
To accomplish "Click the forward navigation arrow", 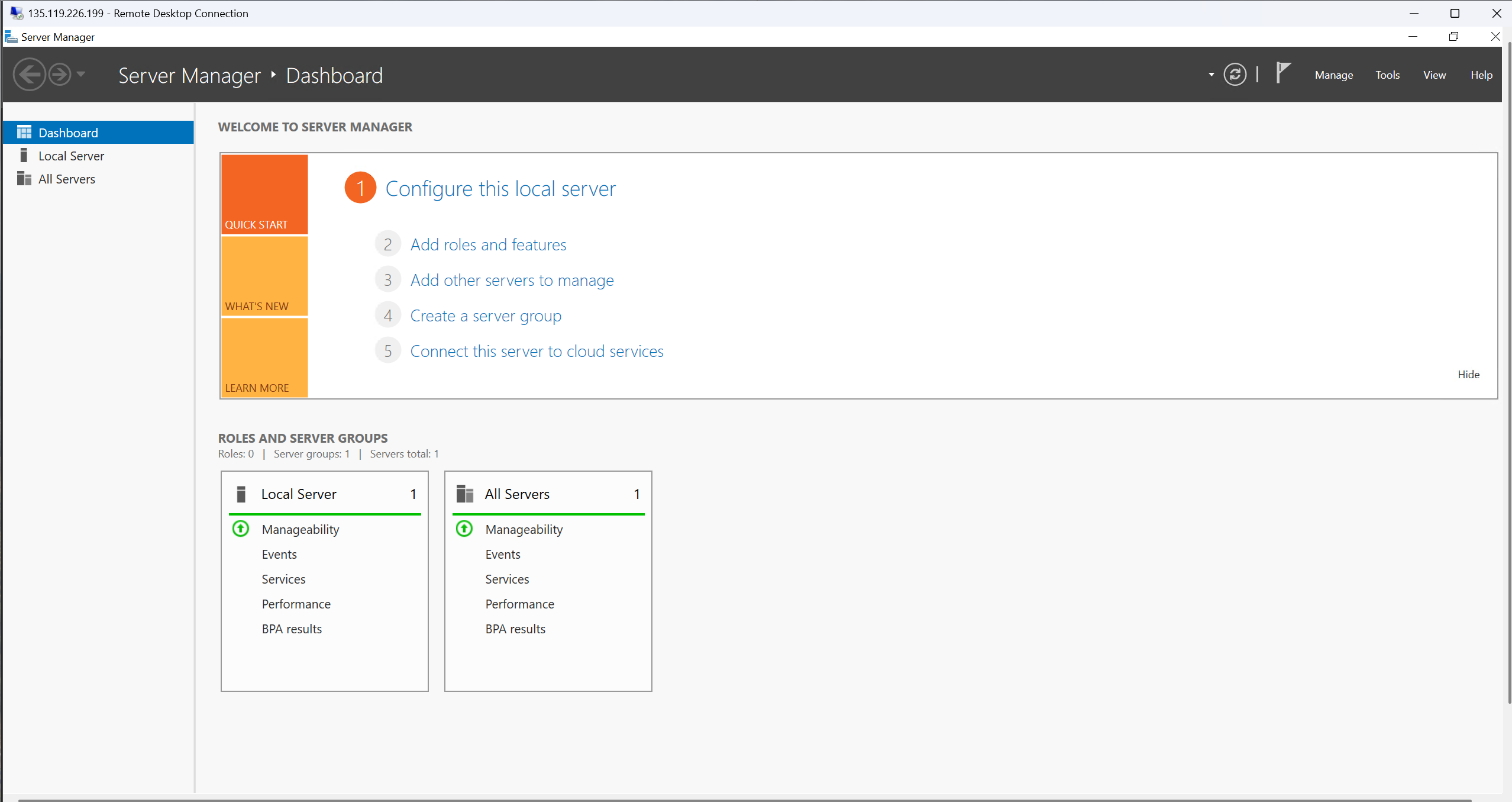I will (59, 74).
